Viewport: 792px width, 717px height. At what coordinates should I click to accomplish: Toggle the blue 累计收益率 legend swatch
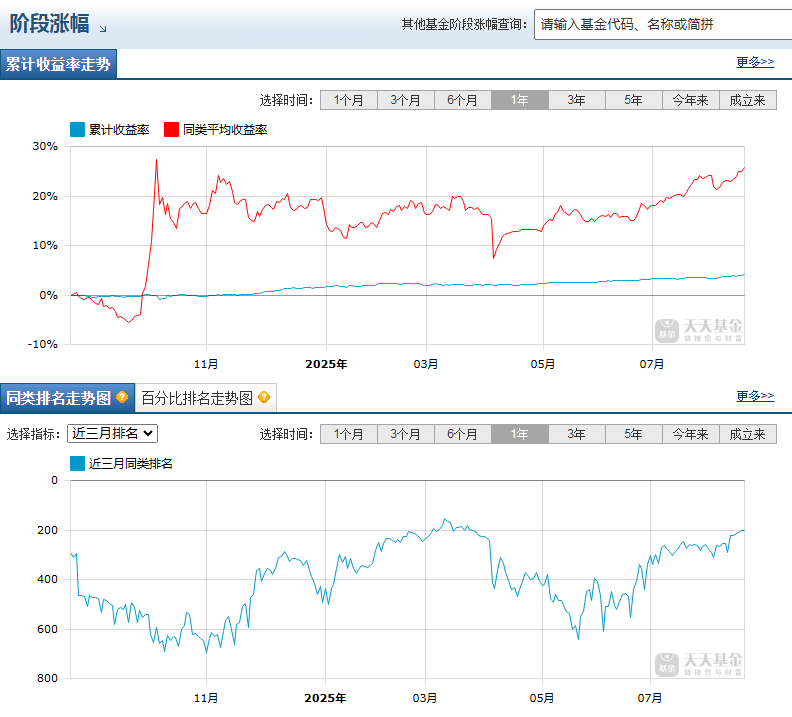77,130
